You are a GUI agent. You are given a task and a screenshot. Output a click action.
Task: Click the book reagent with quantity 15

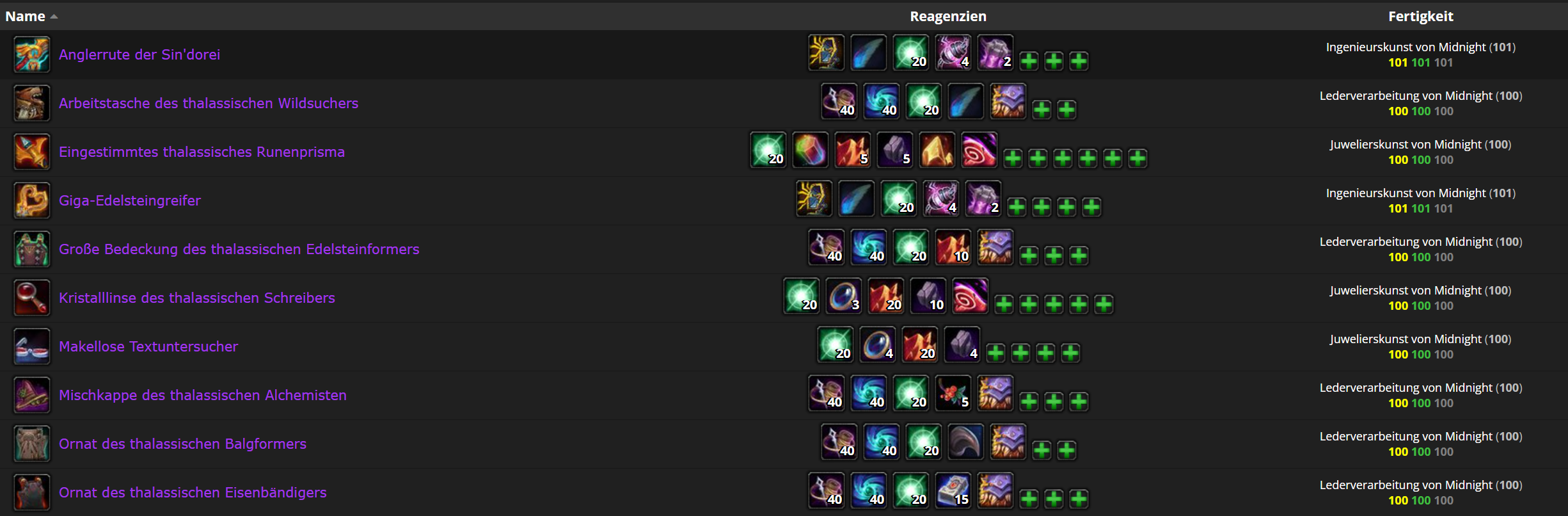pos(953,490)
